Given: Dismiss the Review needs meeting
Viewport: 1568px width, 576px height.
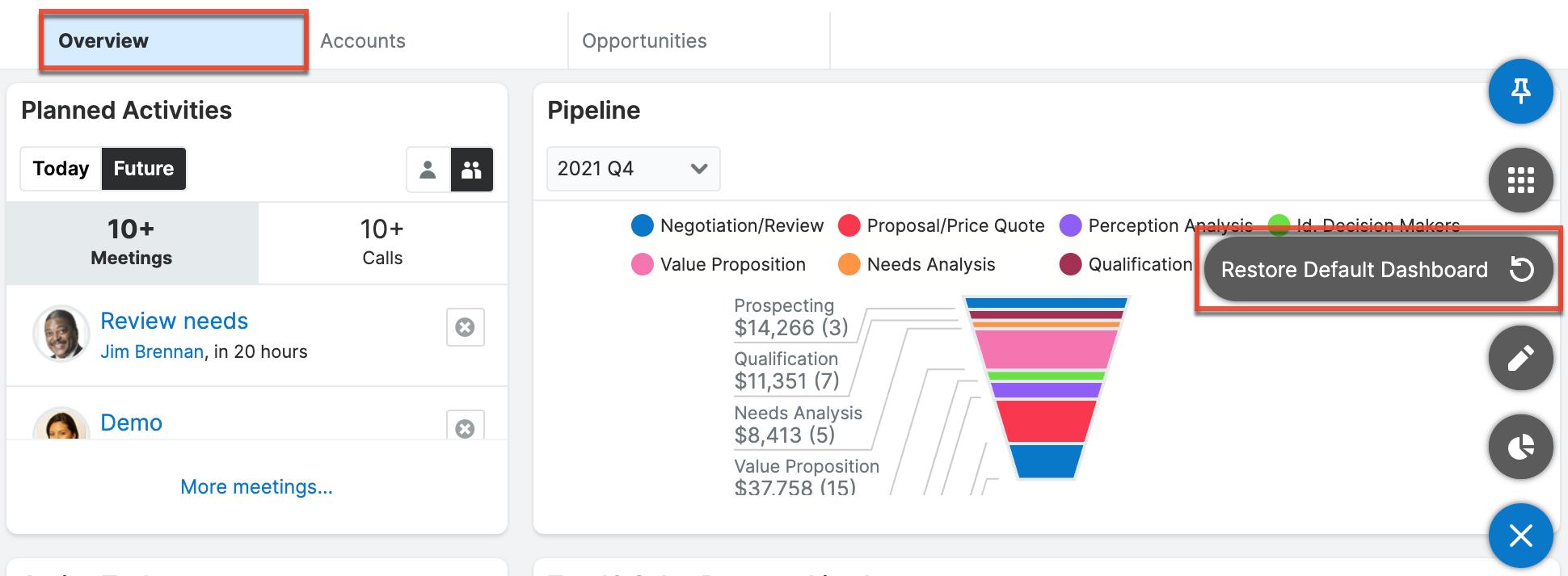Looking at the screenshot, I should pyautogui.click(x=465, y=327).
